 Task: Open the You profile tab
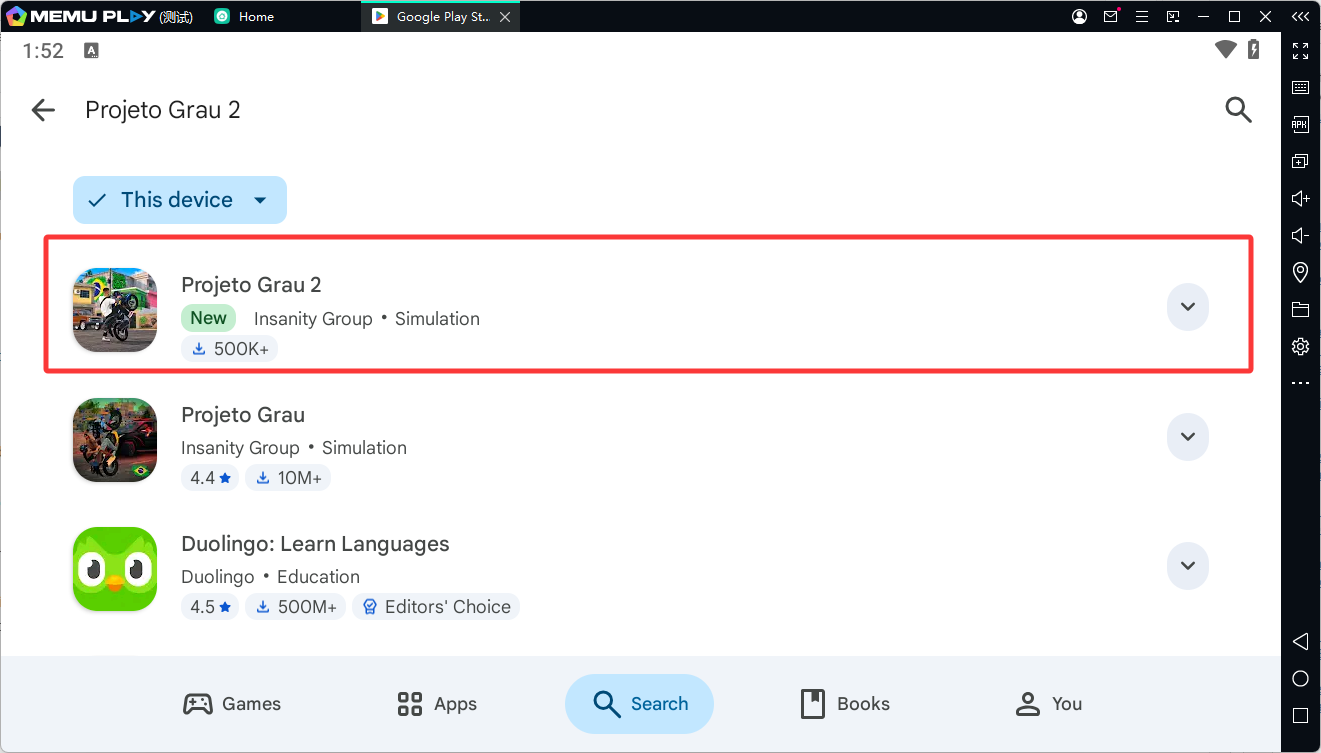pyautogui.click(x=1049, y=704)
